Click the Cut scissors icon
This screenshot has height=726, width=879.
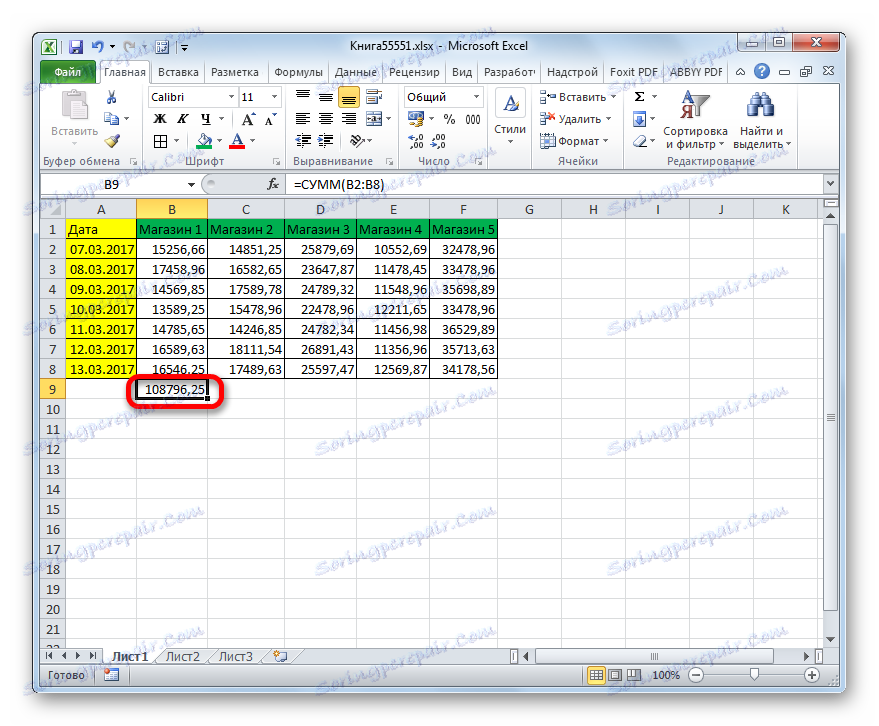click(x=112, y=97)
